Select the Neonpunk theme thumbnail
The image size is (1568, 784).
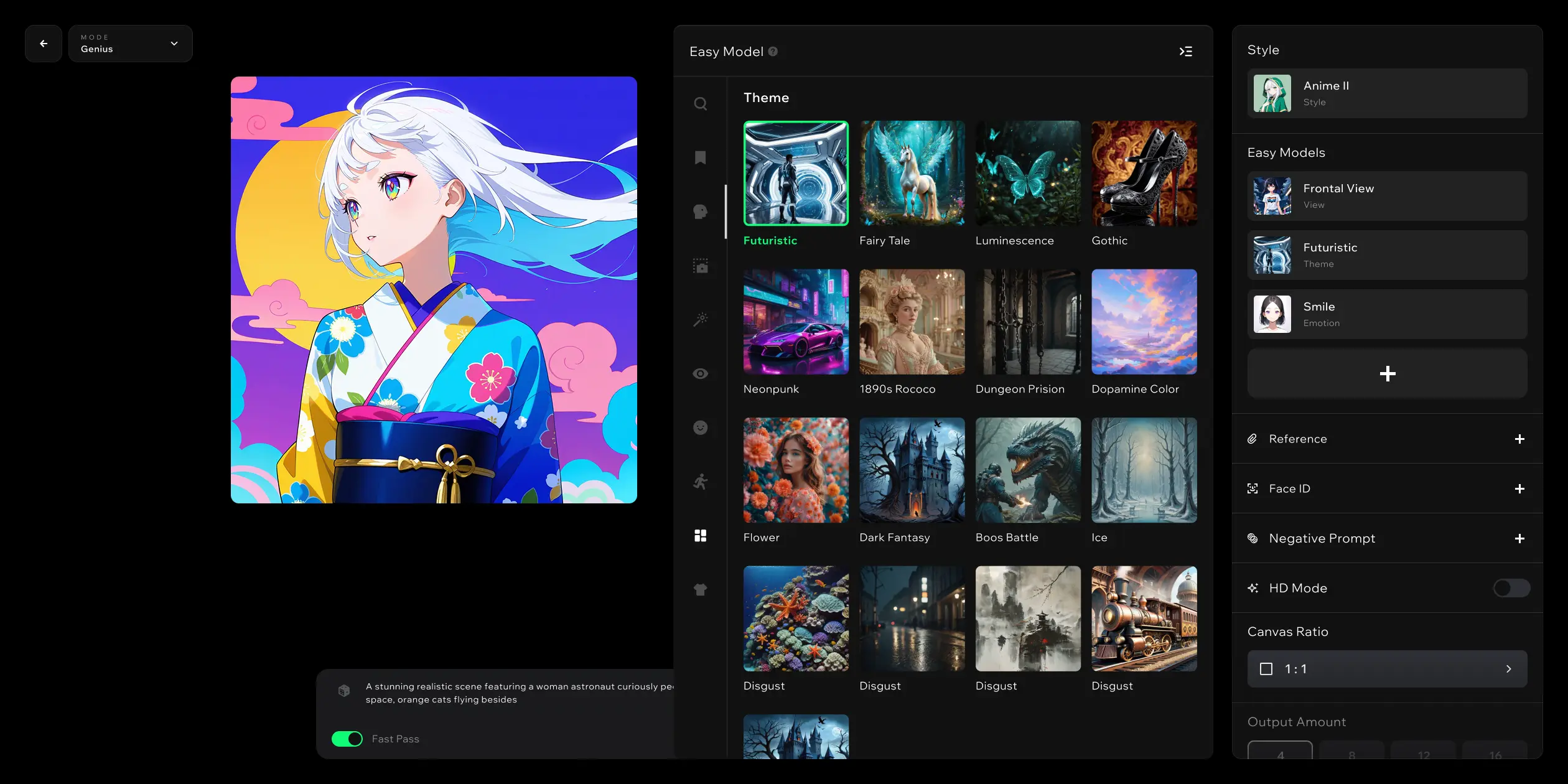[796, 322]
